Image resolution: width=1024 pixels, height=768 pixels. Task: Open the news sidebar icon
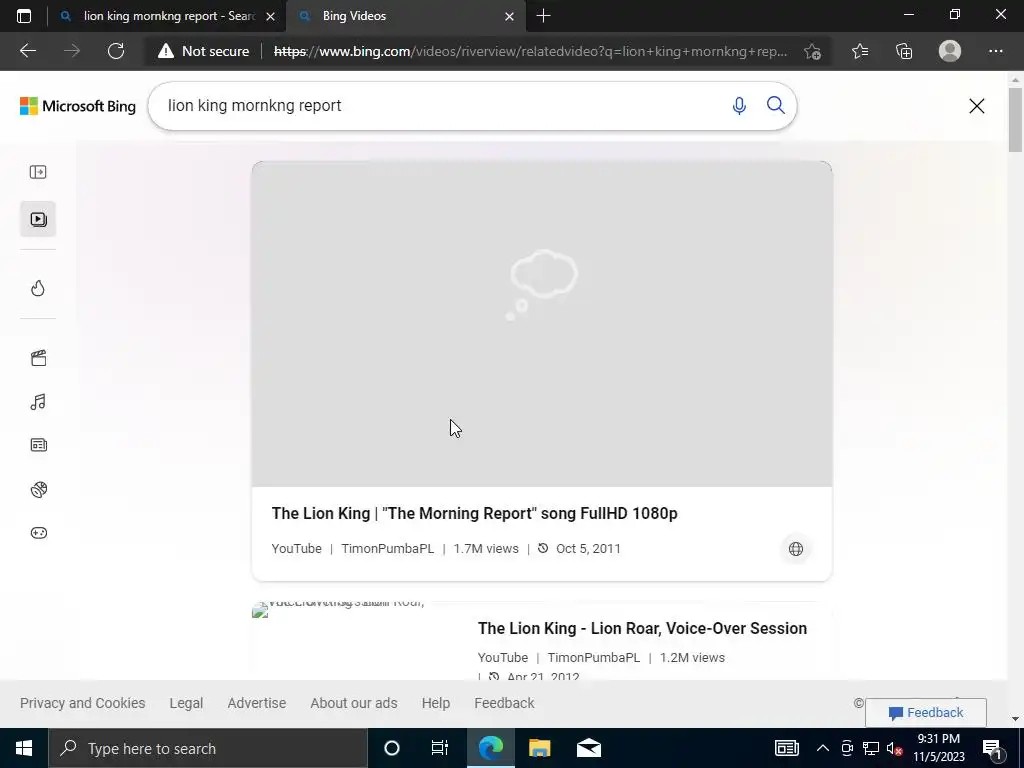(38, 445)
